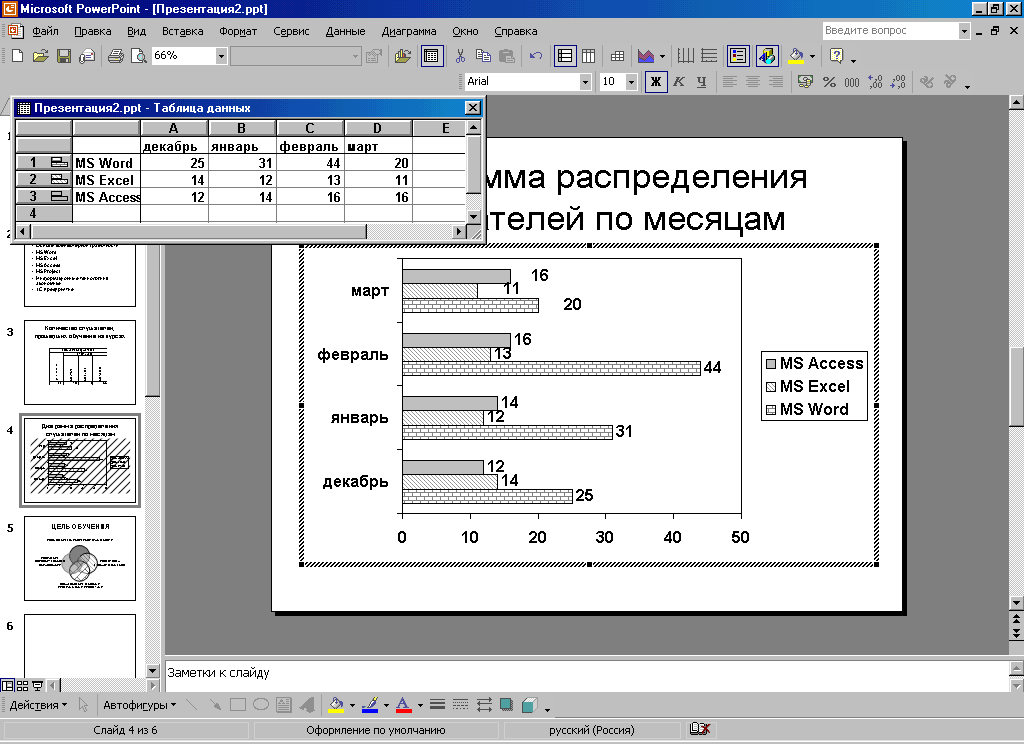Click 3-D Style cube icon
Viewport: 1024px width, 744px height.
click(x=530, y=705)
